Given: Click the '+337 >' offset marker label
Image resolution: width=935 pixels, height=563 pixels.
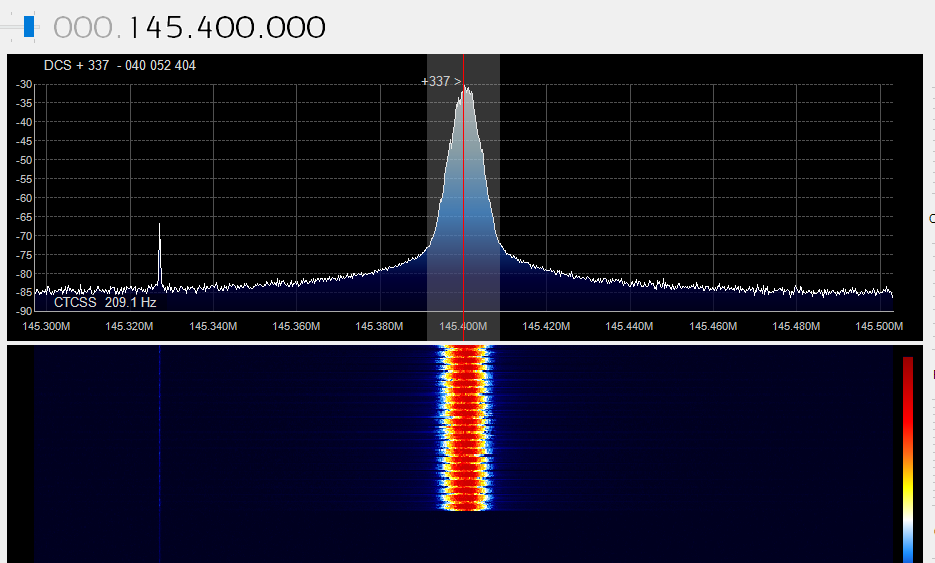Looking at the screenshot, I should tap(441, 81).
